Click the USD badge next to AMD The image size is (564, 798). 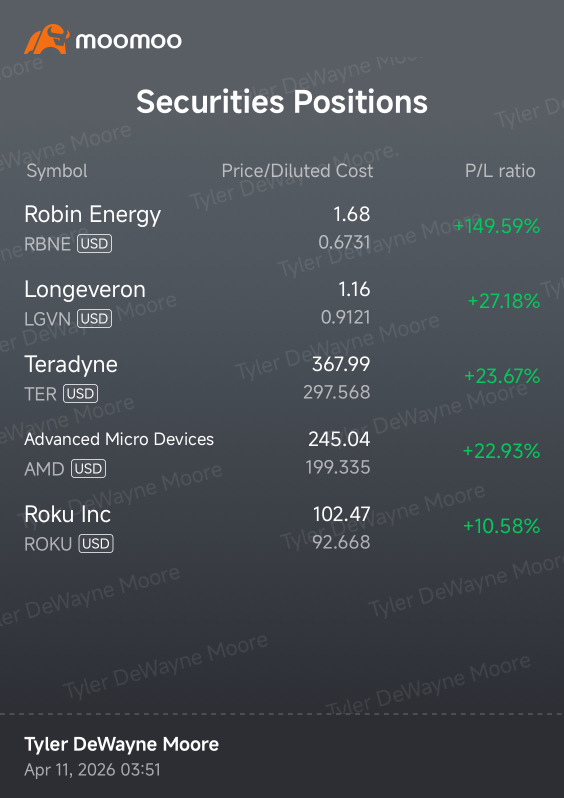(89, 468)
